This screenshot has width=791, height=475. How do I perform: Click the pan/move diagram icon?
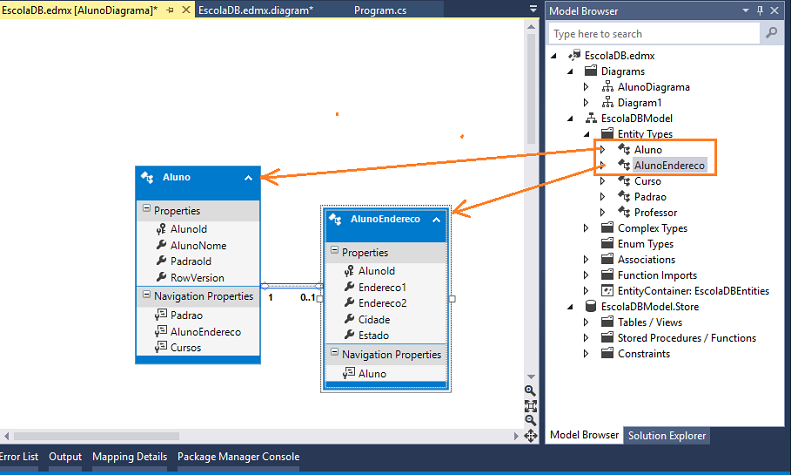click(530, 436)
